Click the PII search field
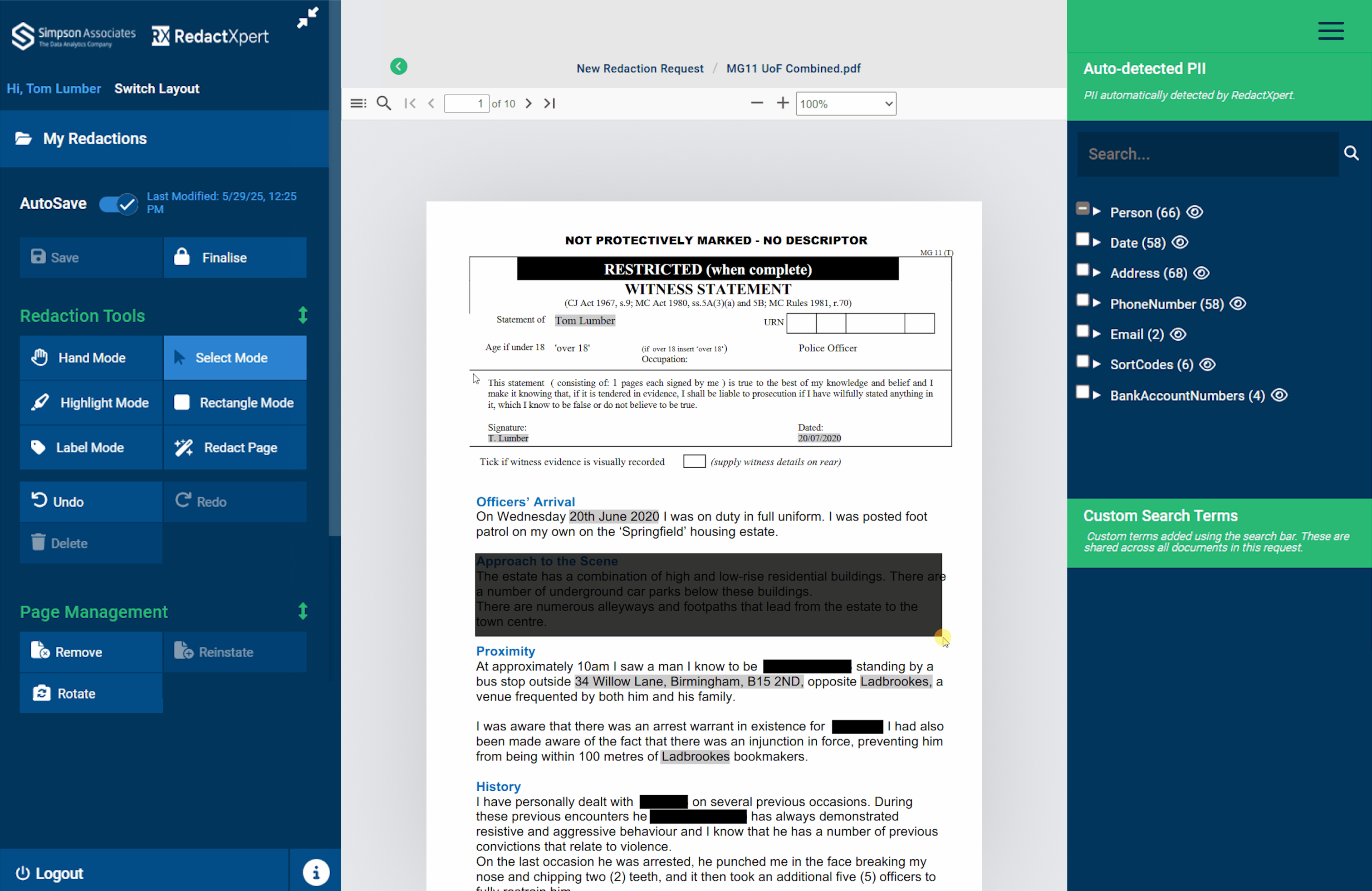This screenshot has width=1372, height=891. [1207, 154]
